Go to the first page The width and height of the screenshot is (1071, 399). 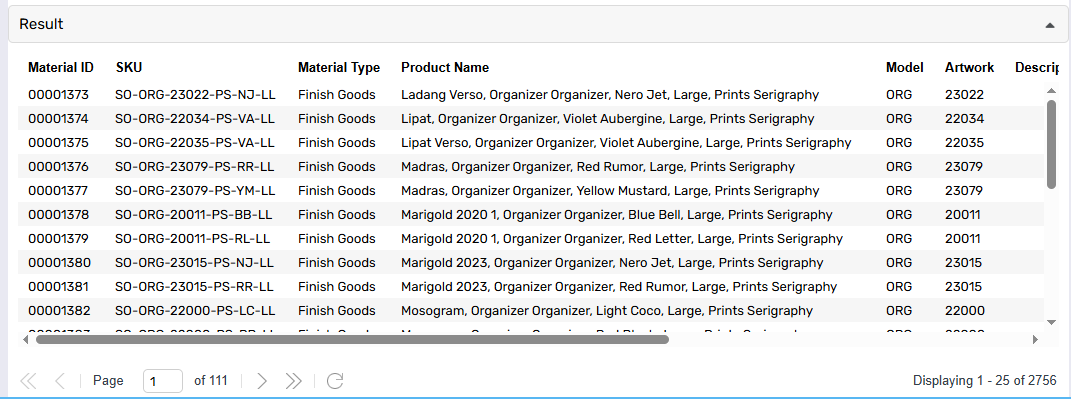pos(28,381)
